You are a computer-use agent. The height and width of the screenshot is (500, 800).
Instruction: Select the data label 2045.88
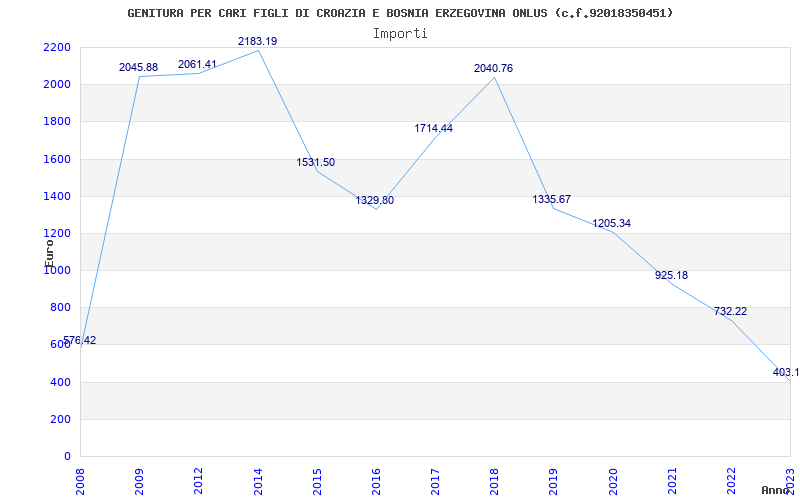click(x=138, y=67)
